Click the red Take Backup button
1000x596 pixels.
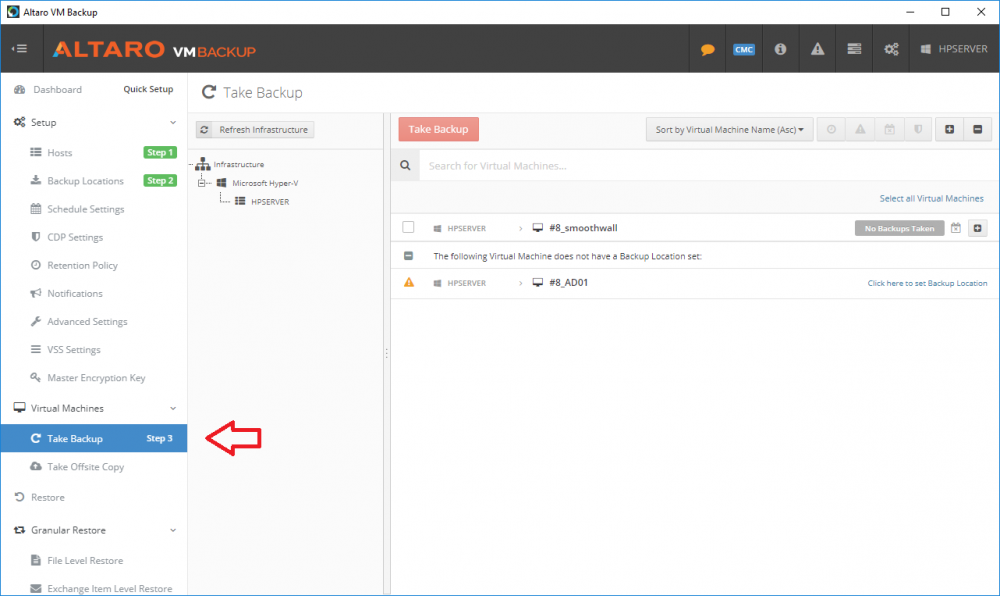pyautogui.click(x=439, y=129)
